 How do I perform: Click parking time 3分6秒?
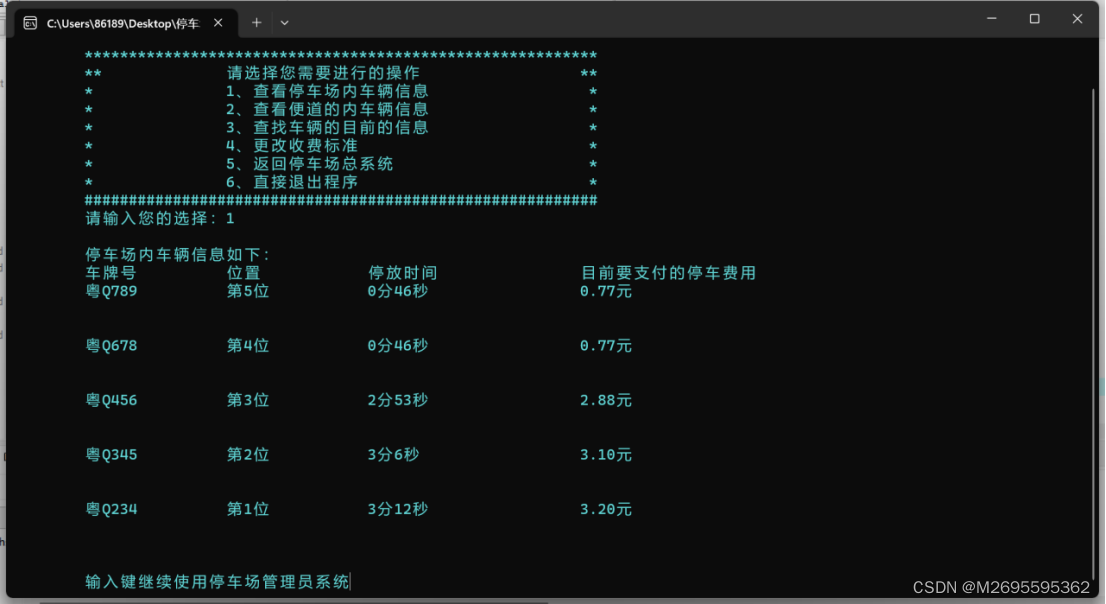click(394, 454)
